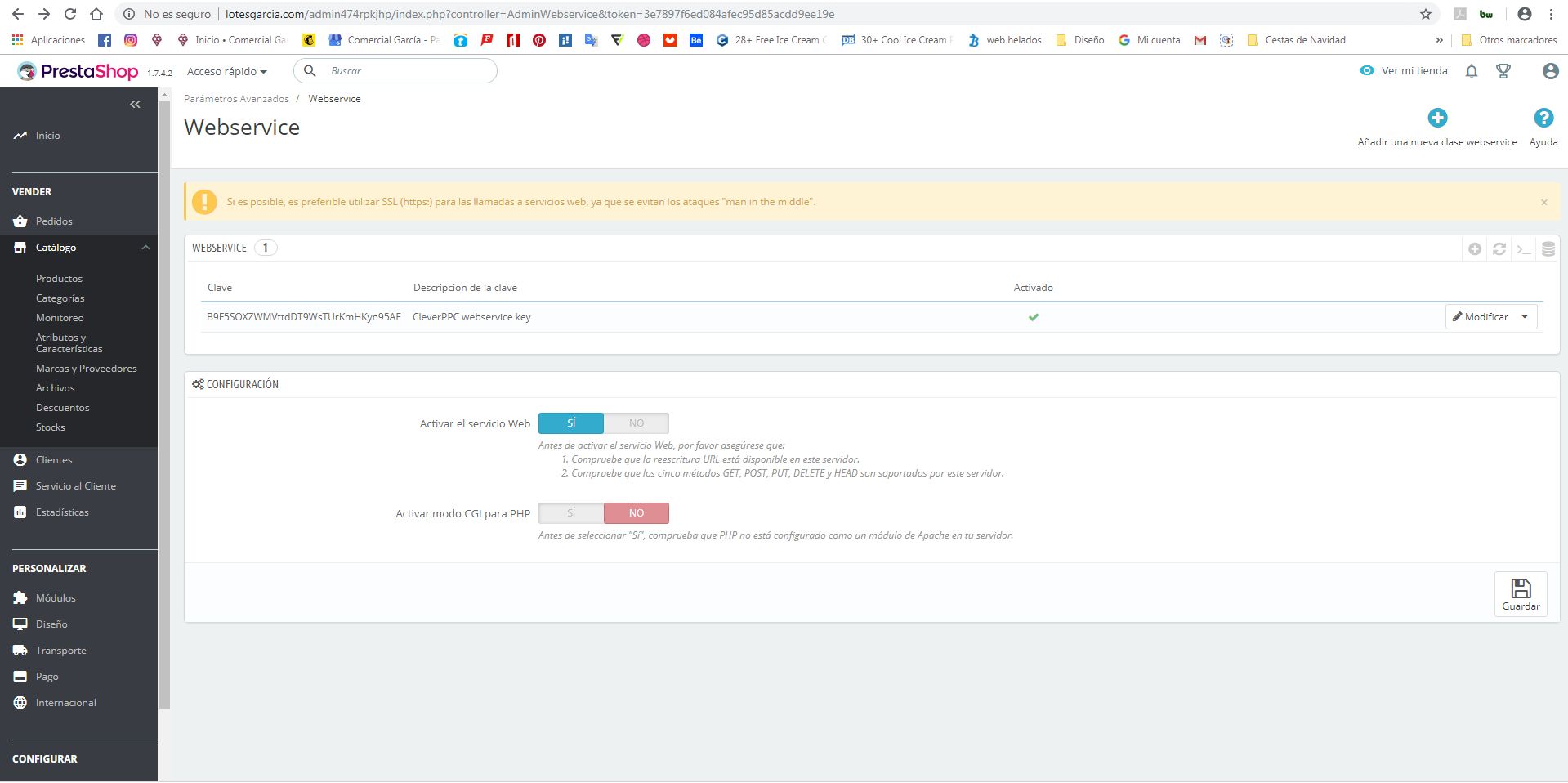Click the PrestaShop logo
Image resolution: width=1568 pixels, height=783 pixels.
[x=78, y=71]
